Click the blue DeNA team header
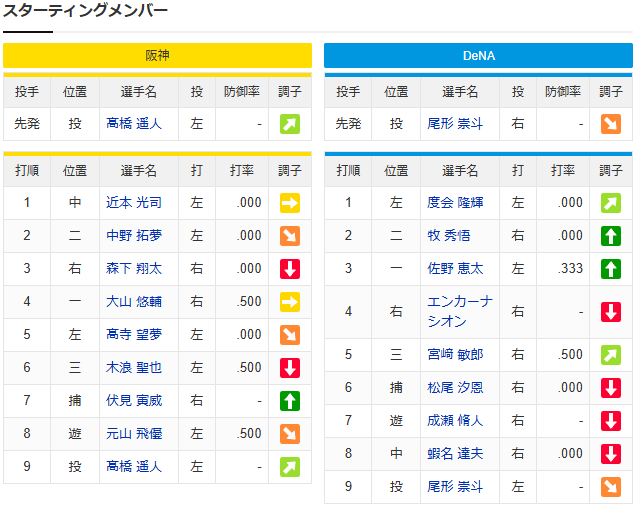635x507 pixels. tap(478, 55)
